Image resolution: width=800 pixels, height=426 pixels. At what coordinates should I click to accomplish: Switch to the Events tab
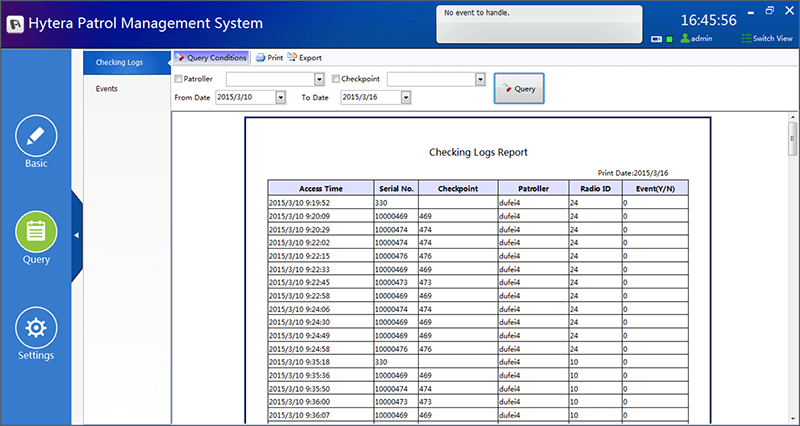(x=107, y=89)
